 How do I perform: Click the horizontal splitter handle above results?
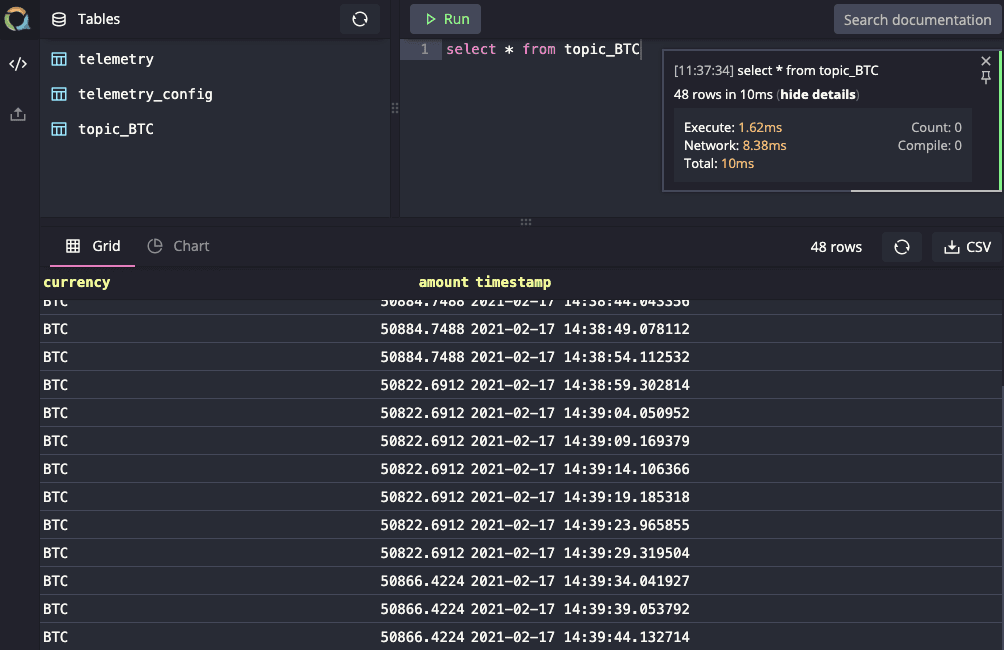[x=526, y=222]
